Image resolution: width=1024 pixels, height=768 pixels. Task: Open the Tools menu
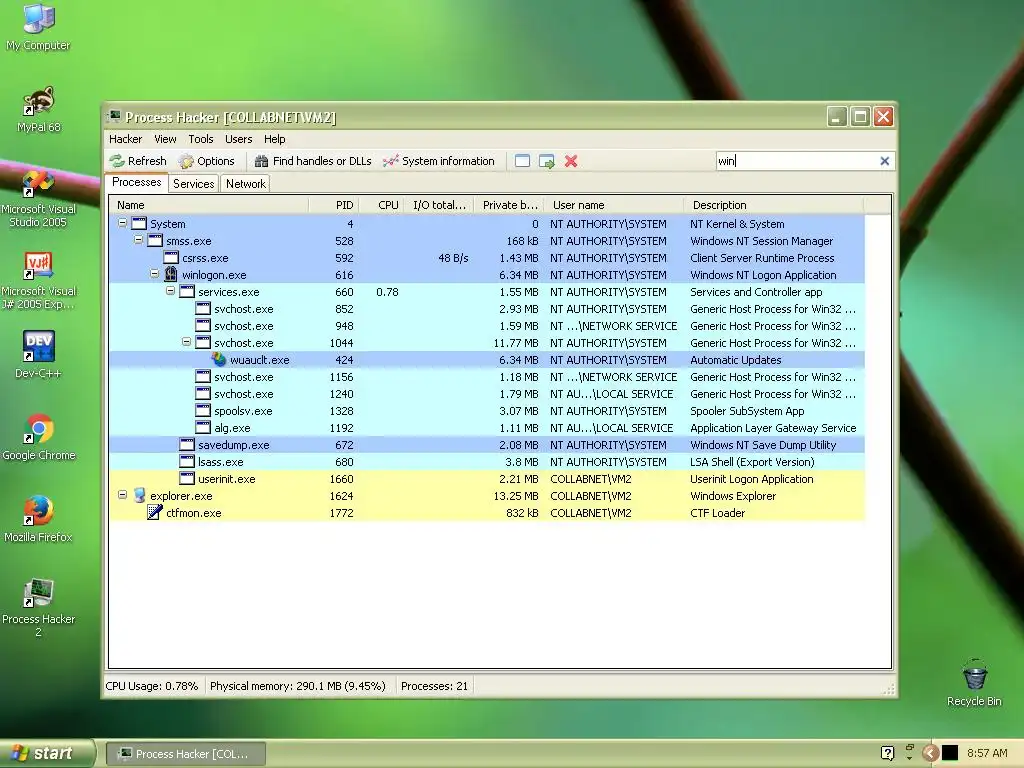coord(201,139)
